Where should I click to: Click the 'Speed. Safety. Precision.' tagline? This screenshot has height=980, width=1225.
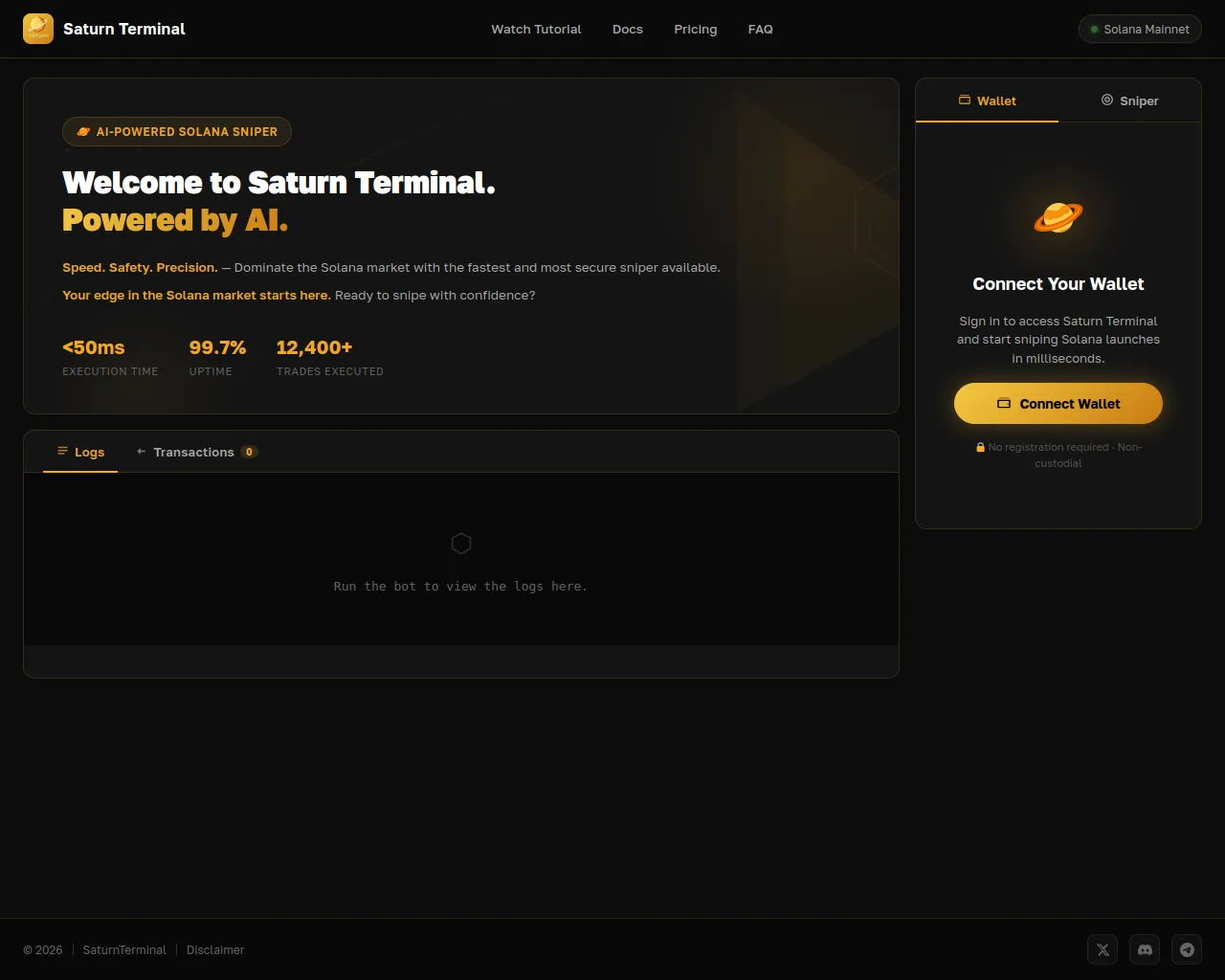tap(140, 268)
